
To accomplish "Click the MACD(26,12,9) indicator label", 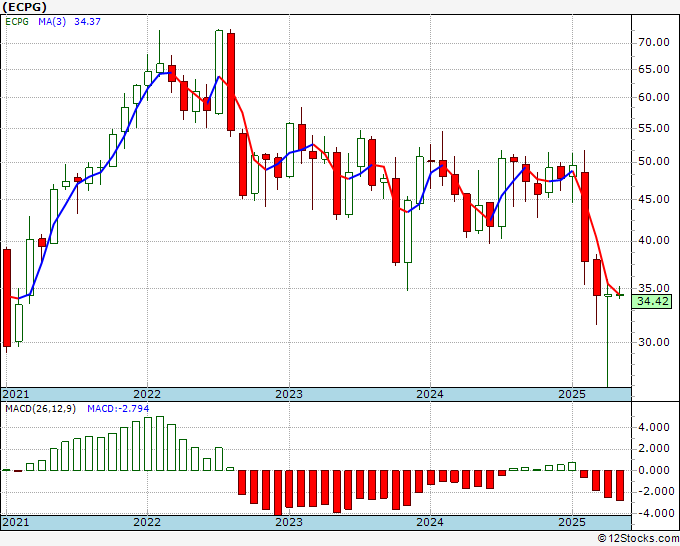I will coord(40,409).
